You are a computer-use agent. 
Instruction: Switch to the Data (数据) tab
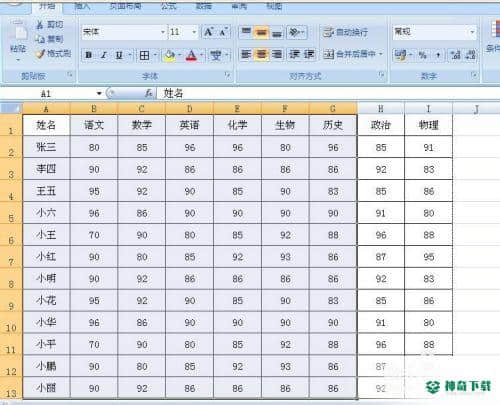pos(204,6)
